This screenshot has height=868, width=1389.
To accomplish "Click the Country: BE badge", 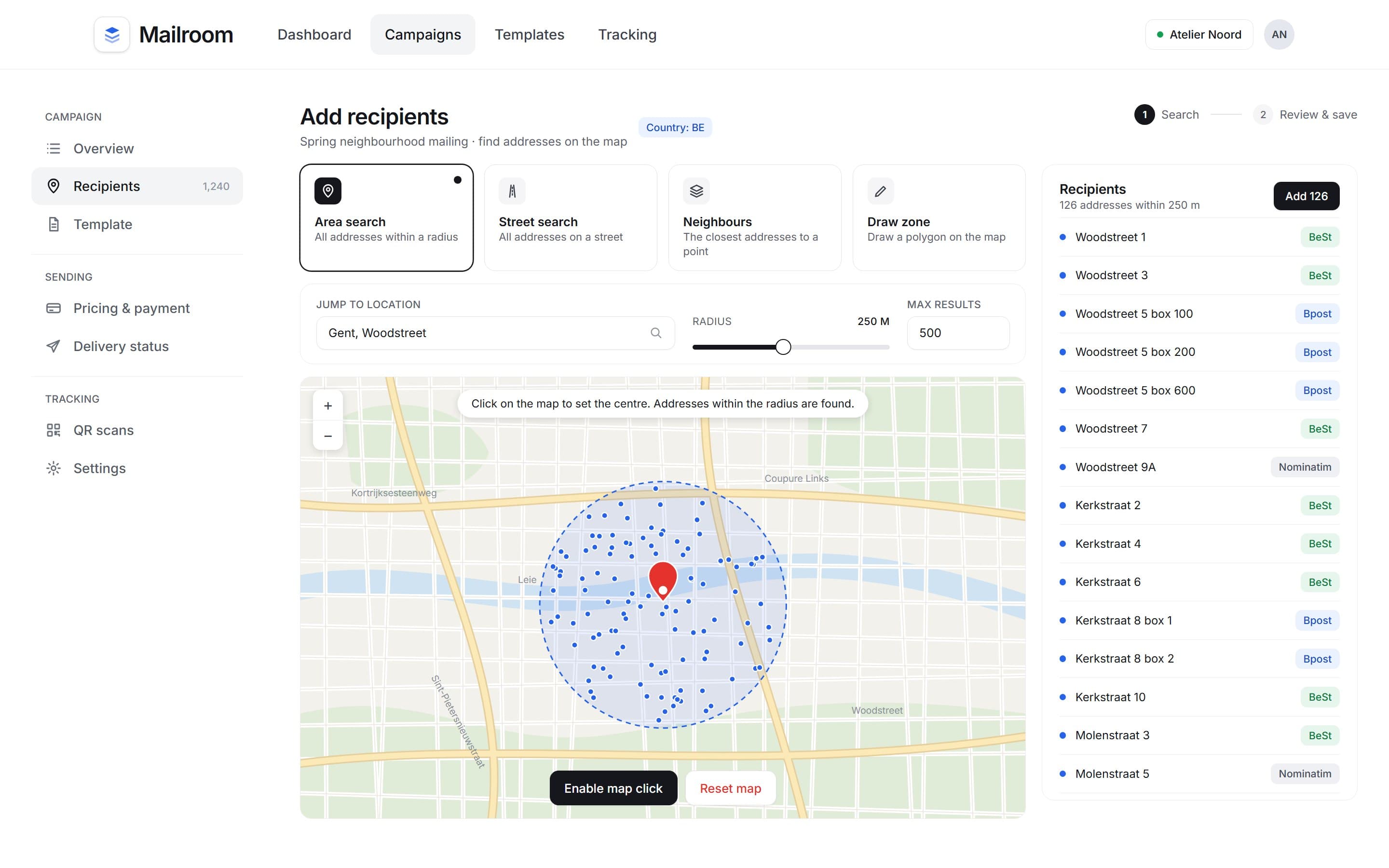I will tap(675, 127).
